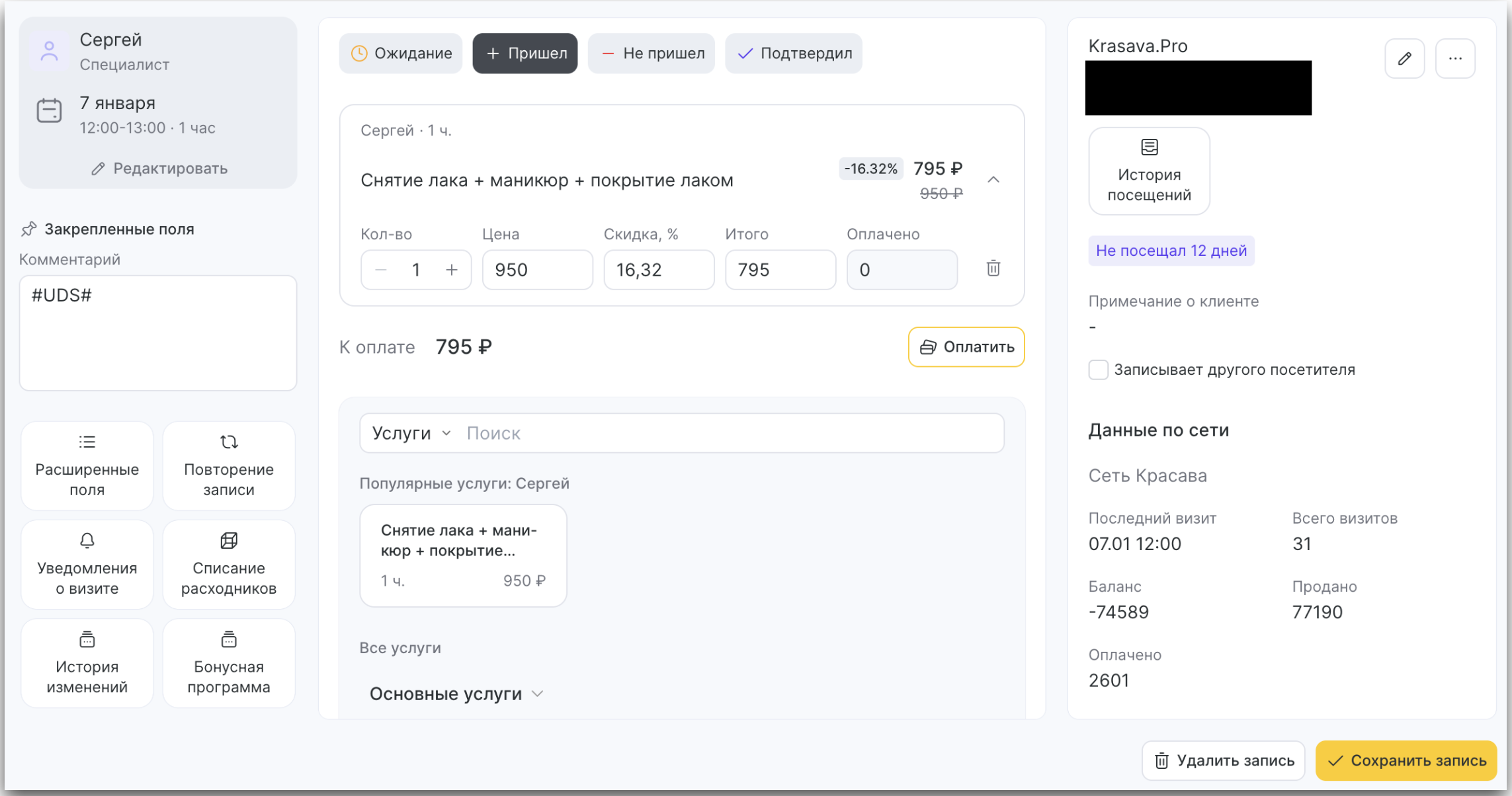Open Списание расходников tile
1512x796 pixels.
pos(229,565)
